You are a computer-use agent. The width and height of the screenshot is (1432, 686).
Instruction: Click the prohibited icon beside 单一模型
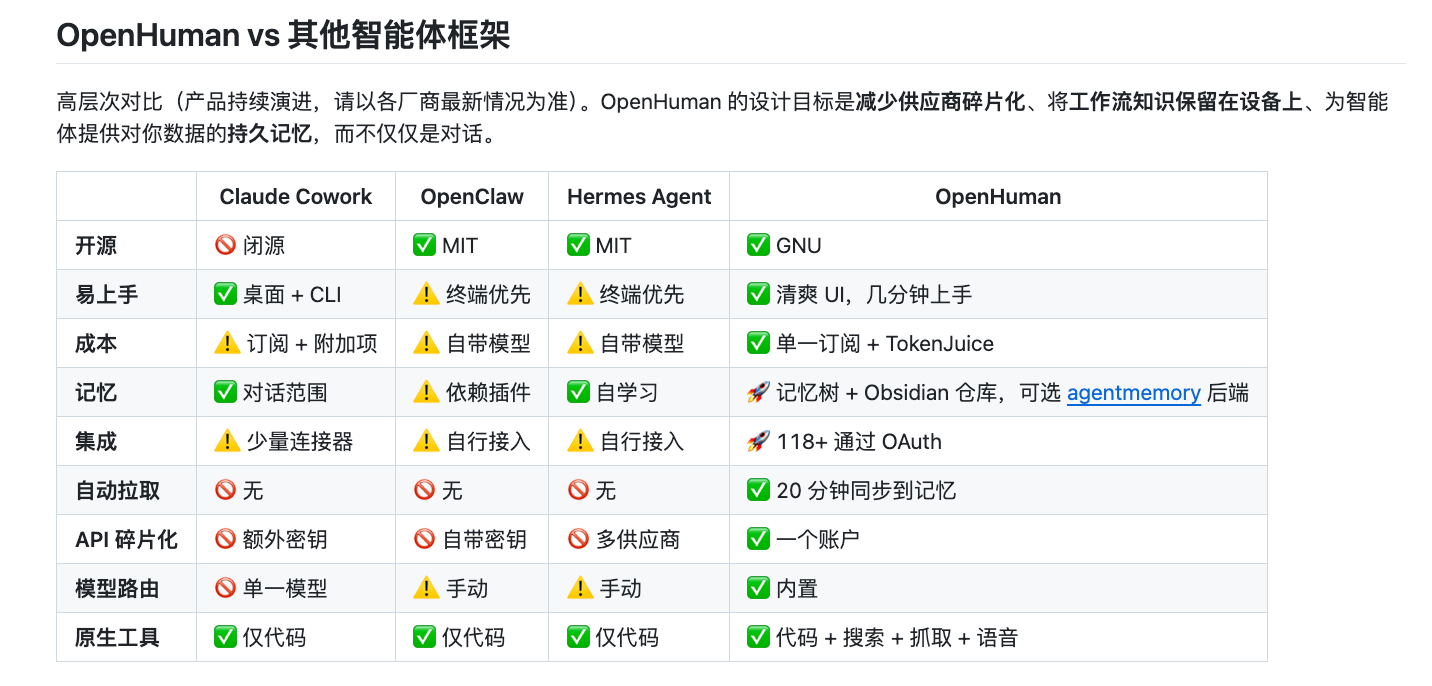tap(225, 589)
